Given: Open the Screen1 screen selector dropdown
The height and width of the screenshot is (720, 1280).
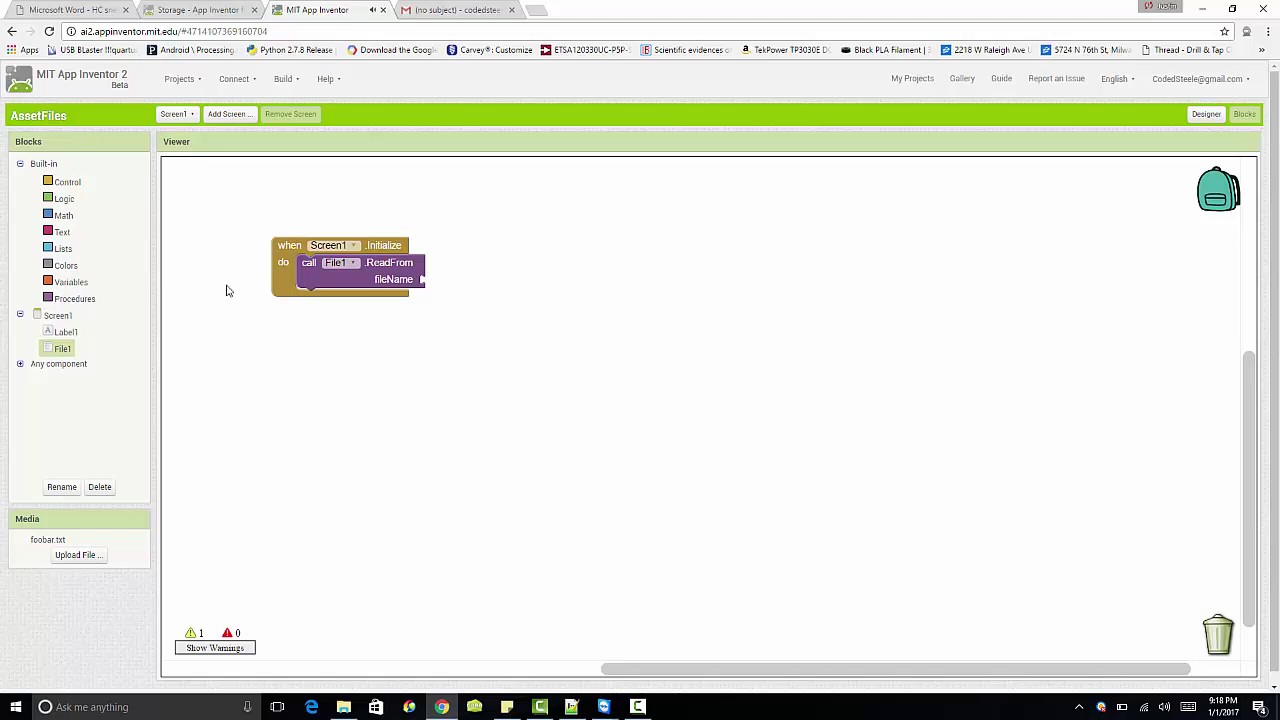Looking at the screenshot, I should [177, 114].
